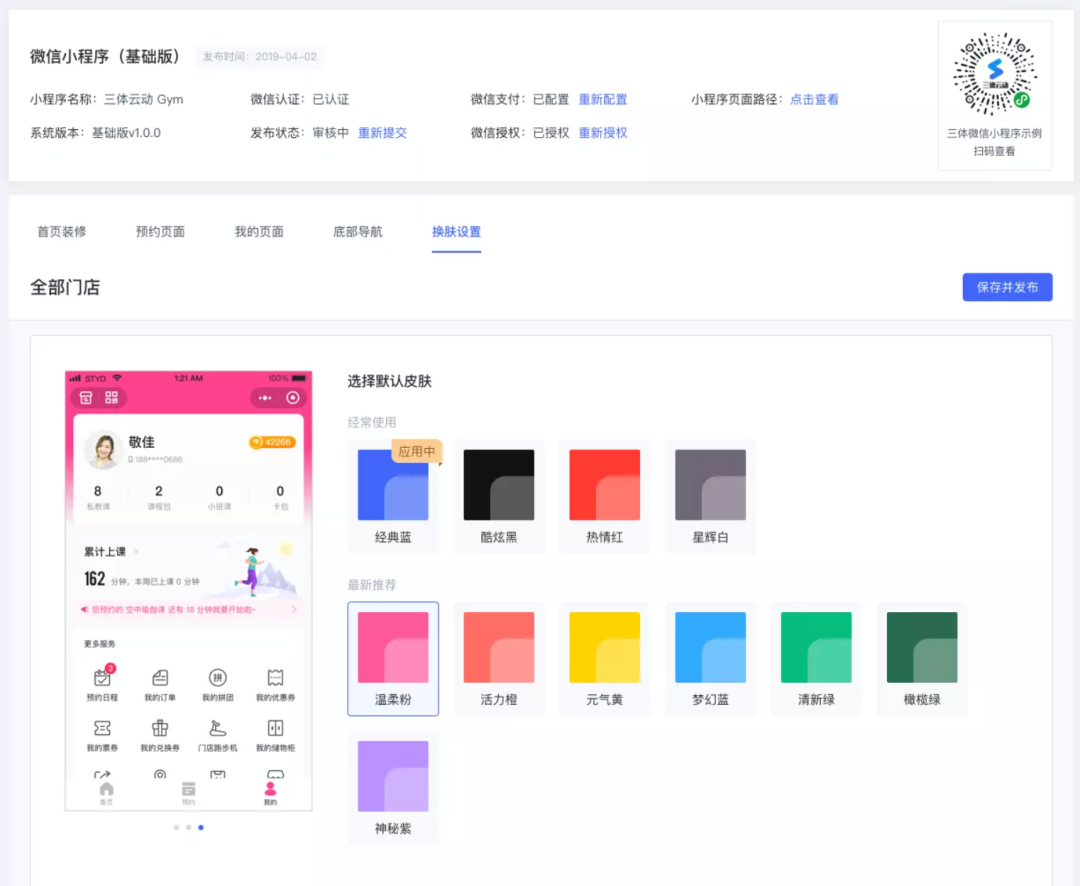Click the 应用中 badge on 经典蓝
The image size is (1080, 886).
[x=417, y=451]
